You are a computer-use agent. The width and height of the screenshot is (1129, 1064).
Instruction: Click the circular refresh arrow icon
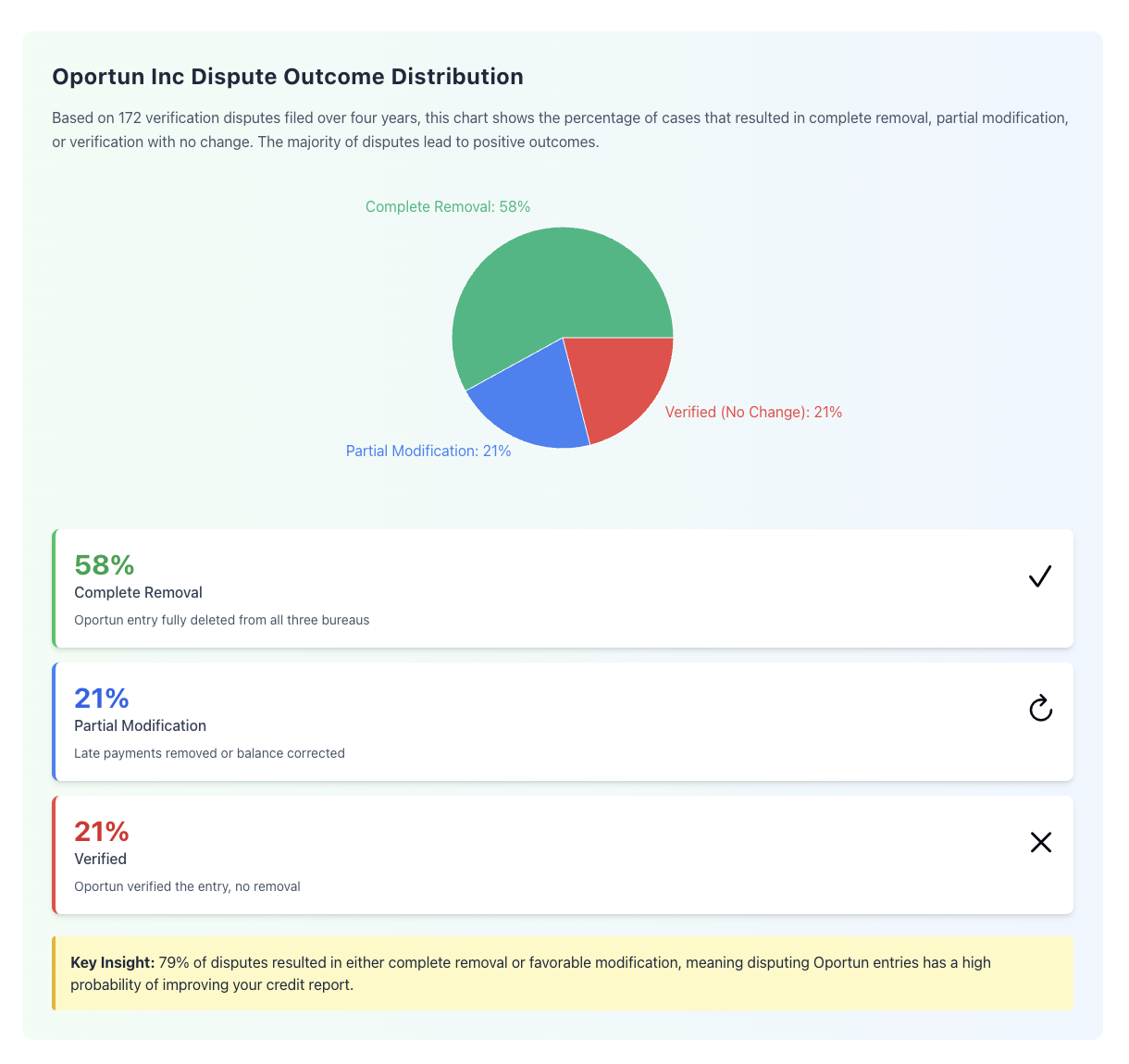(x=1040, y=709)
